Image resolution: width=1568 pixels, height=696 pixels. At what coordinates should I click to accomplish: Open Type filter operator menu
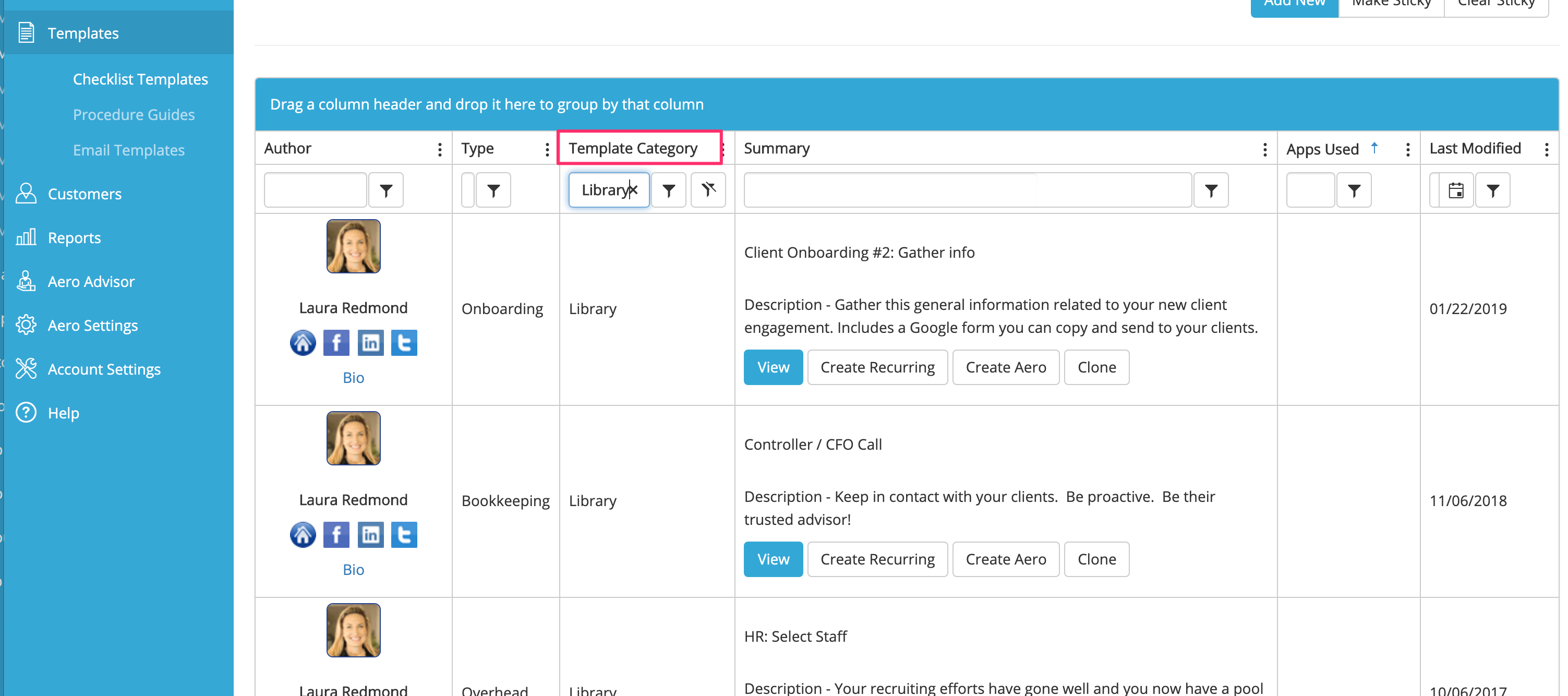[x=493, y=190]
